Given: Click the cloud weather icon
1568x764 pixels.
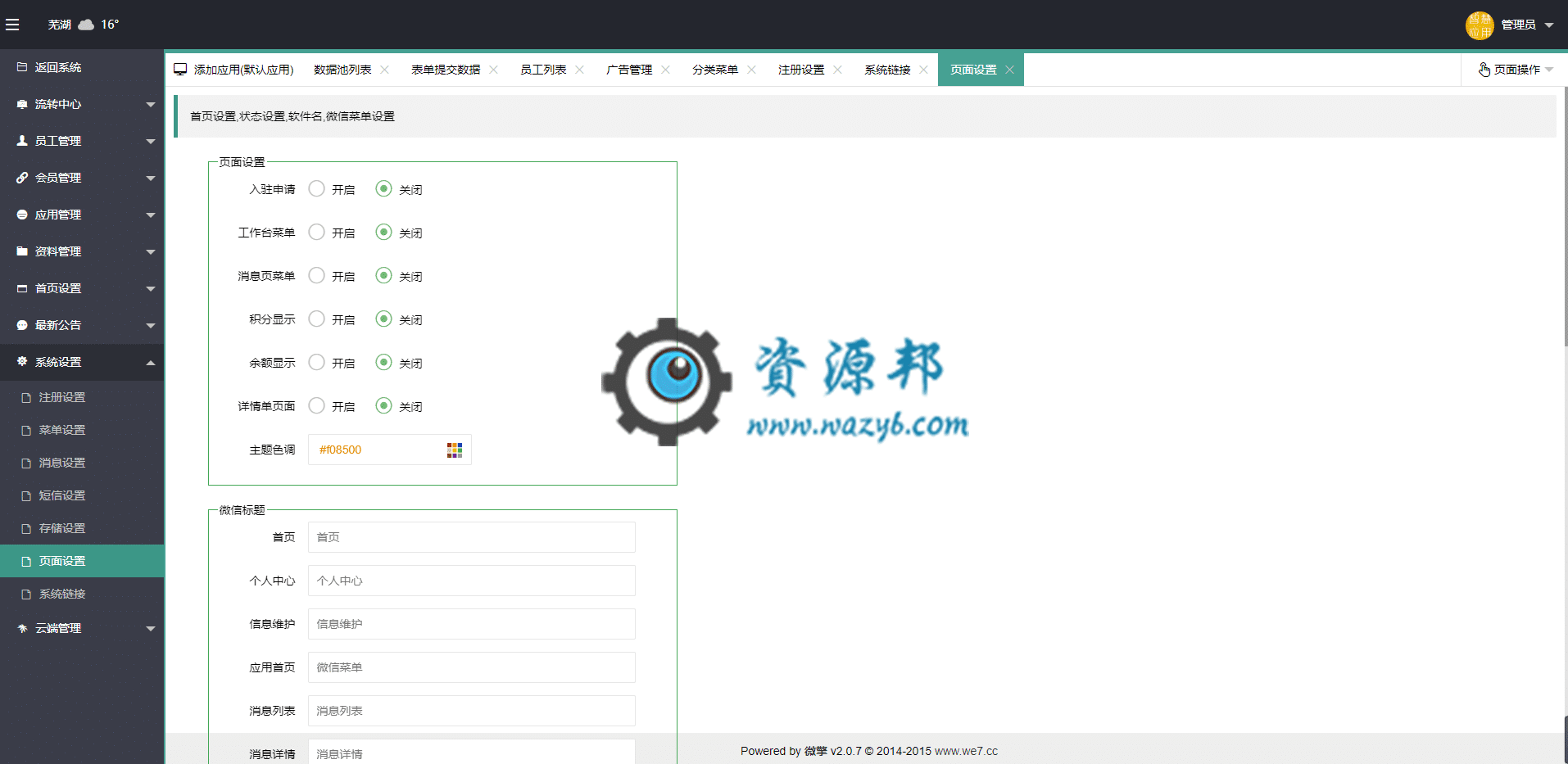Looking at the screenshot, I should click(86, 25).
